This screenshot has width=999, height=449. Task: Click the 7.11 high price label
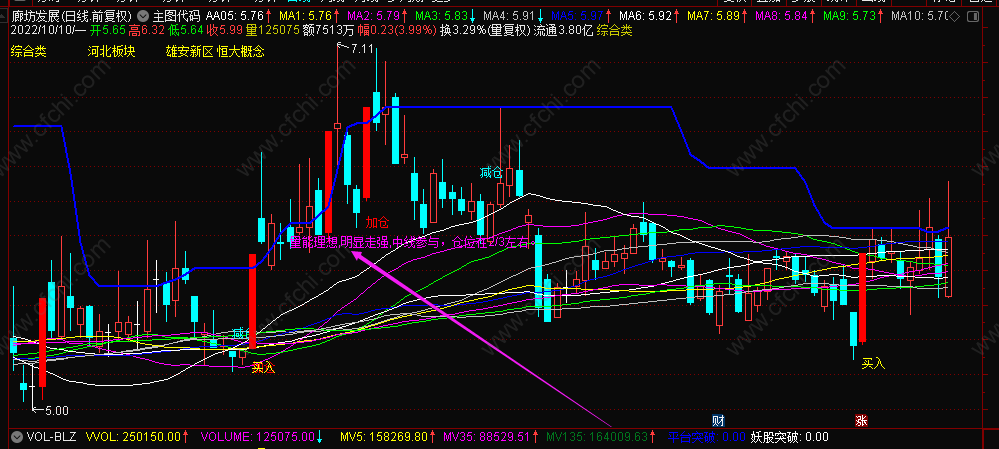[x=362, y=48]
